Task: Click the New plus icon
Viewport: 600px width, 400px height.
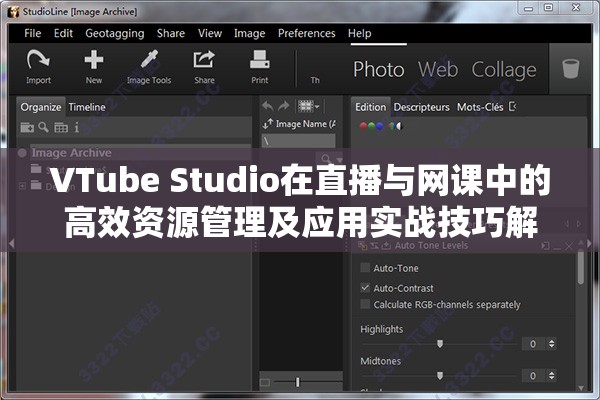Action: point(94,60)
